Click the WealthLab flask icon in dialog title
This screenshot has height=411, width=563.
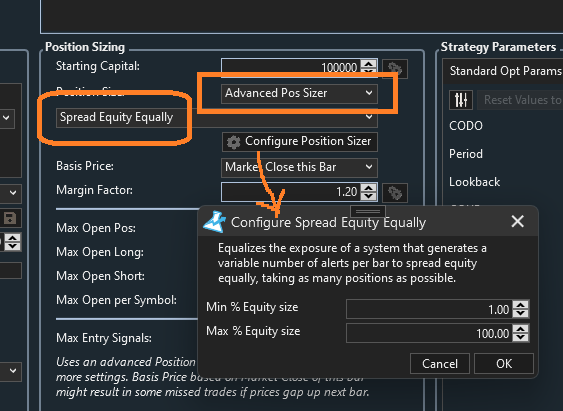pos(215,222)
